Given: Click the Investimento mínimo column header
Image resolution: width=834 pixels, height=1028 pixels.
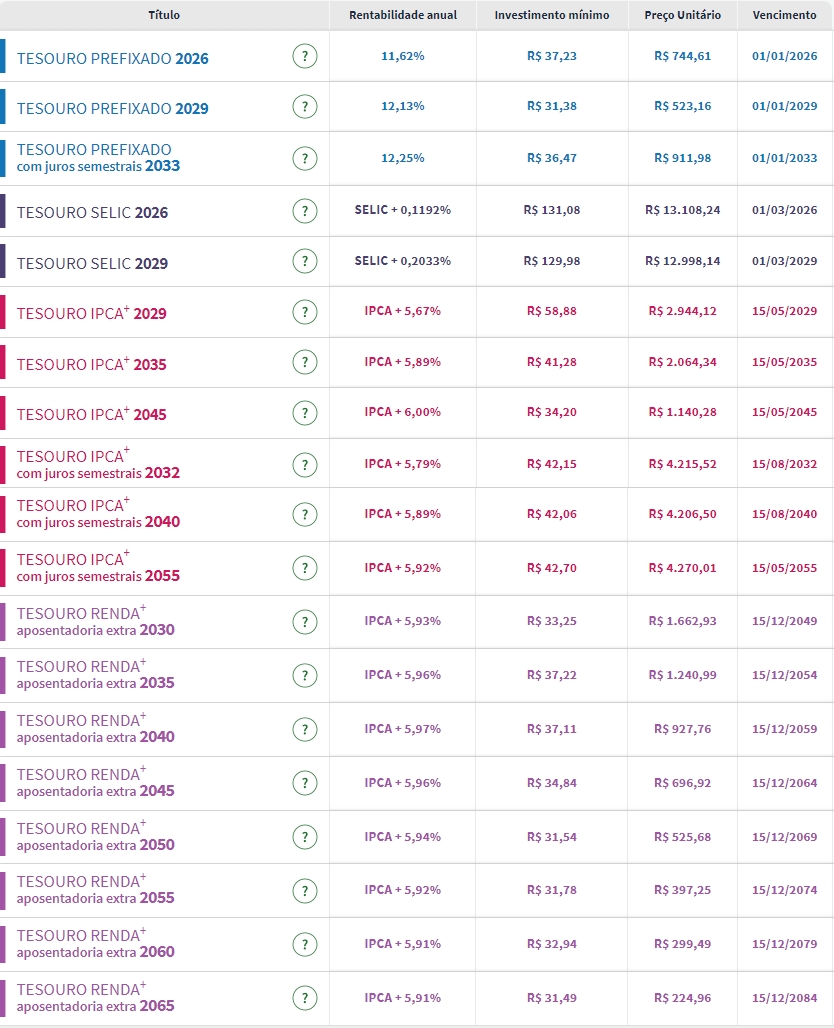Looking at the screenshot, I should pyautogui.click(x=552, y=16).
